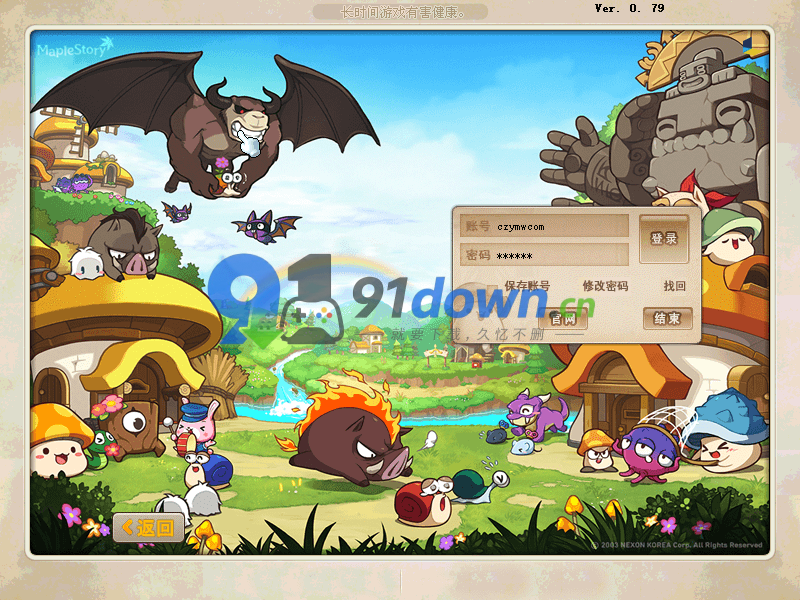Click the 长时间游戏有害健康 notice text
The height and width of the screenshot is (600, 800).
(401, 12)
